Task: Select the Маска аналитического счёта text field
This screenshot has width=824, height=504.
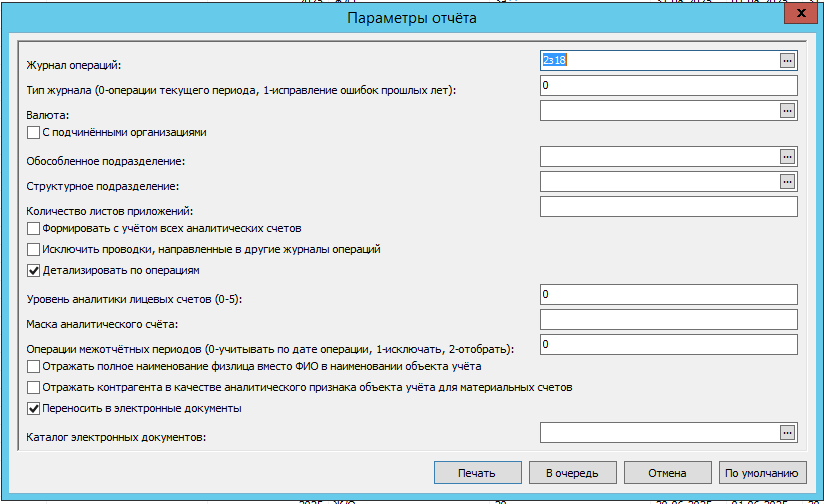Action: click(x=667, y=320)
